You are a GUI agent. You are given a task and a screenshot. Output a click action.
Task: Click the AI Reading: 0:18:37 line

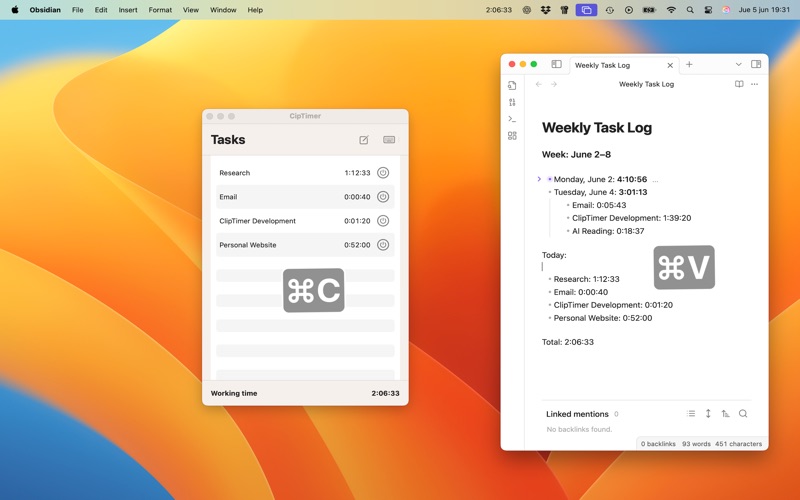[x=608, y=231]
